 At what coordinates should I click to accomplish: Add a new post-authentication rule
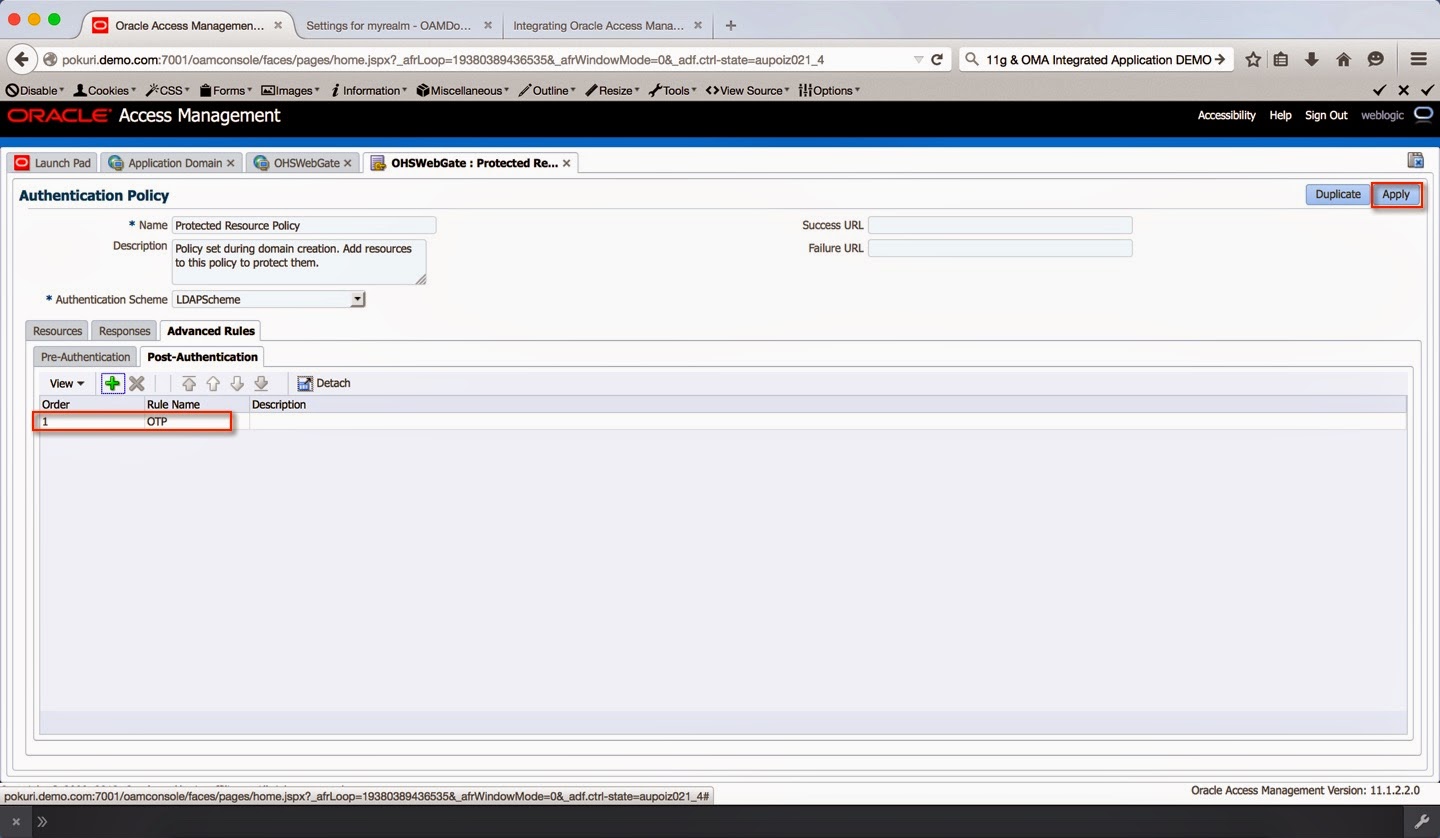[112, 383]
